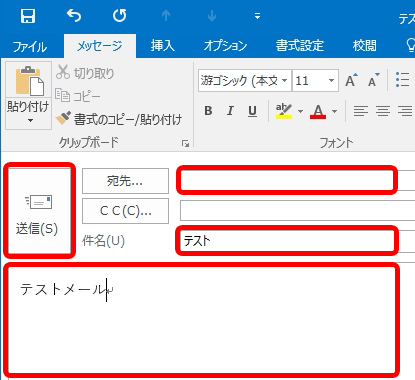Toggle Bold formatting
The width and height of the screenshot is (415, 380).
point(208,111)
